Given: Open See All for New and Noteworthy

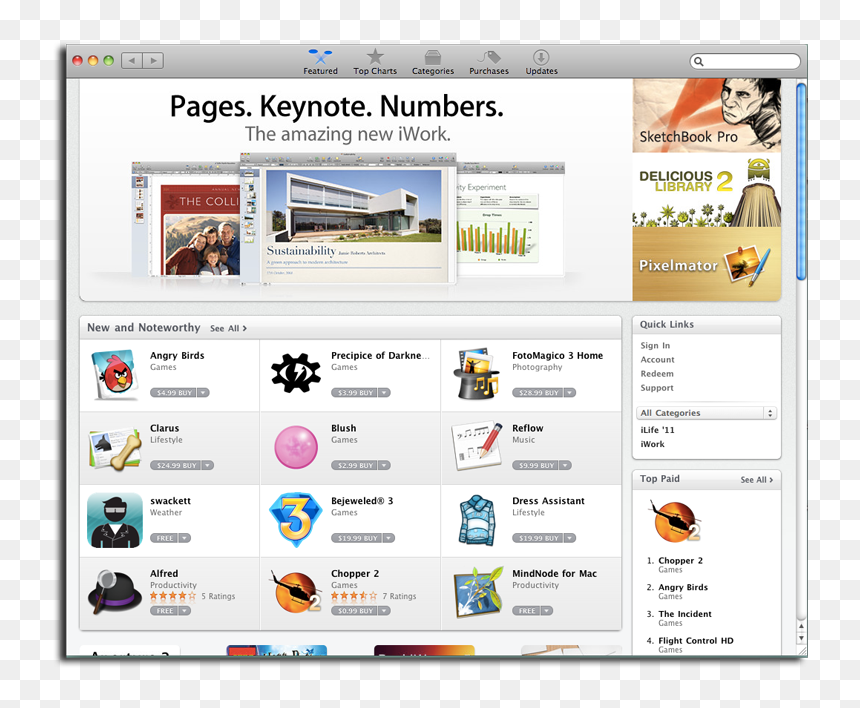Looking at the screenshot, I should click(x=228, y=328).
